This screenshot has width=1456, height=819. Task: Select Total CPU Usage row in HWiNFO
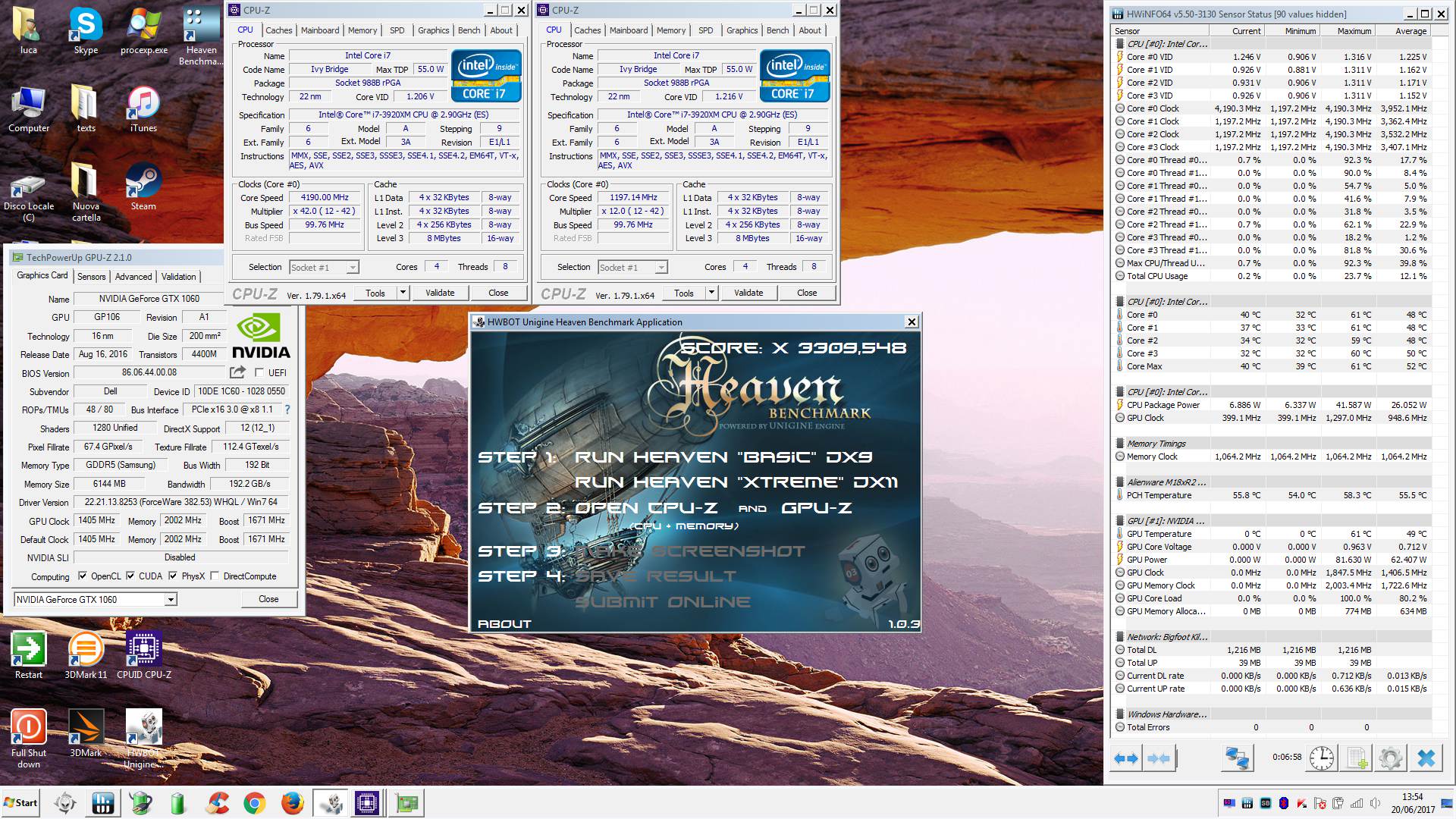coord(1271,276)
